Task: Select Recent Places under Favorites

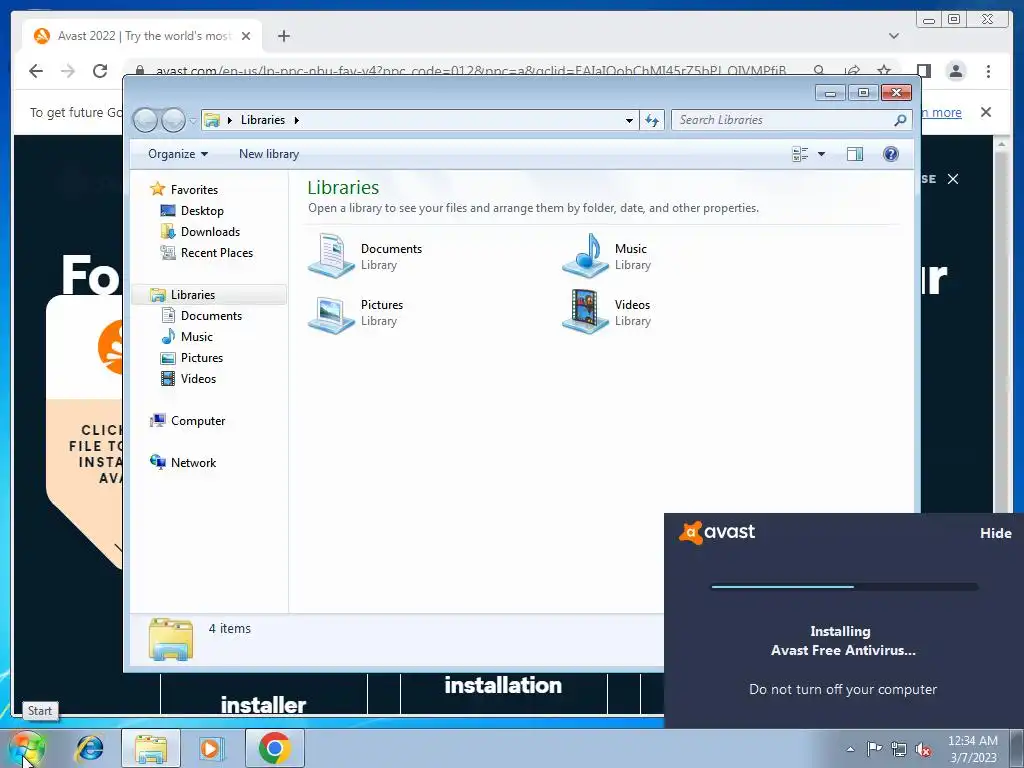Action: coord(217,252)
